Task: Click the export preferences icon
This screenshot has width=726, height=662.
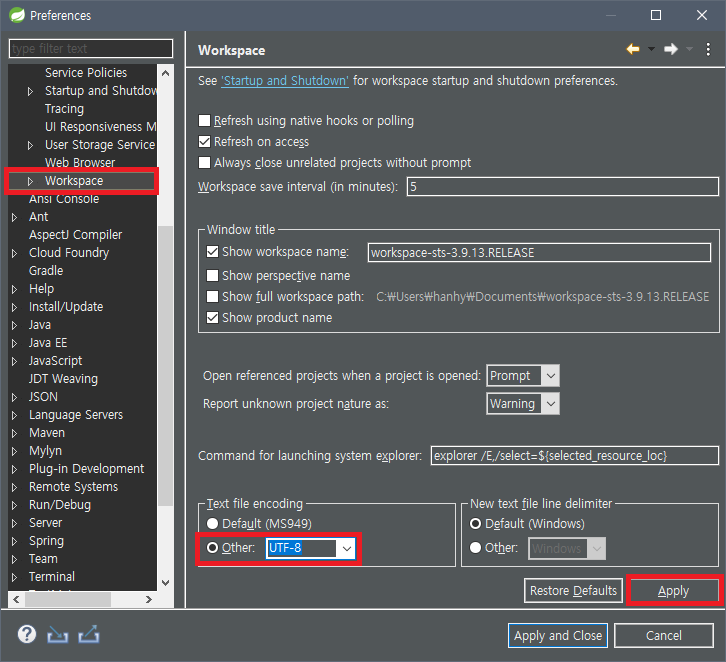Action: tap(88, 634)
